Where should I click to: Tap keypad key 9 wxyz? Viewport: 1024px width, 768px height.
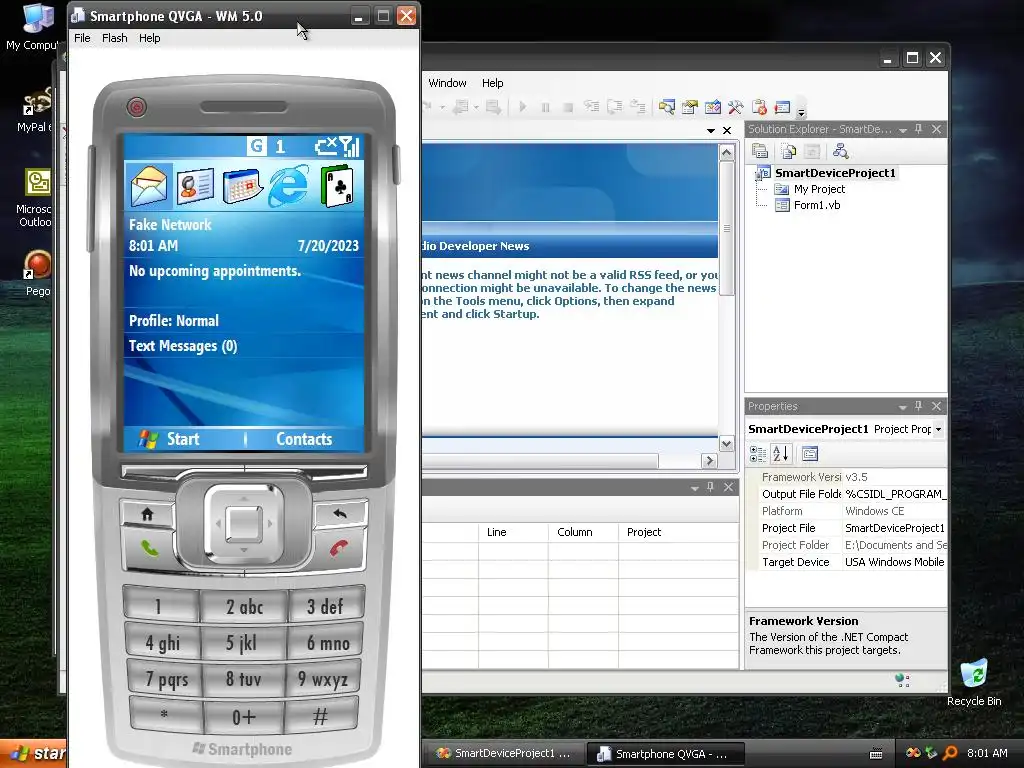point(323,680)
